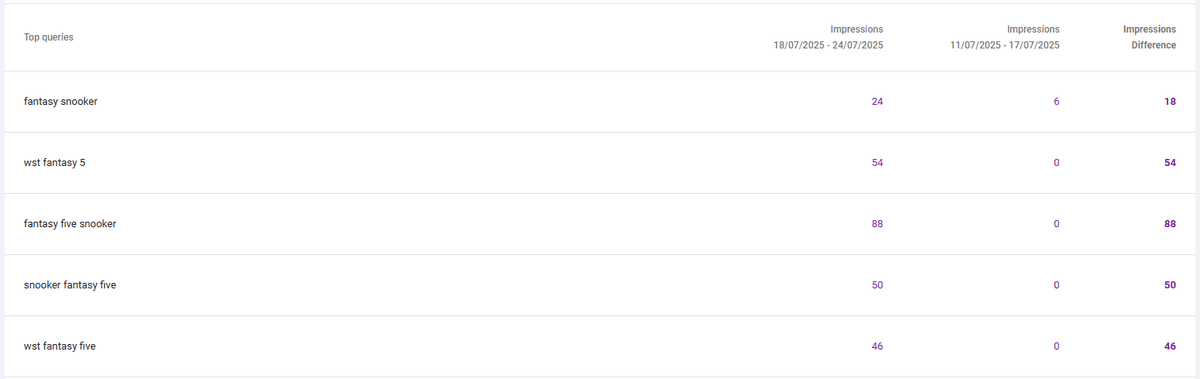Click the 24 impressions value for fantasy snooker

877,102
